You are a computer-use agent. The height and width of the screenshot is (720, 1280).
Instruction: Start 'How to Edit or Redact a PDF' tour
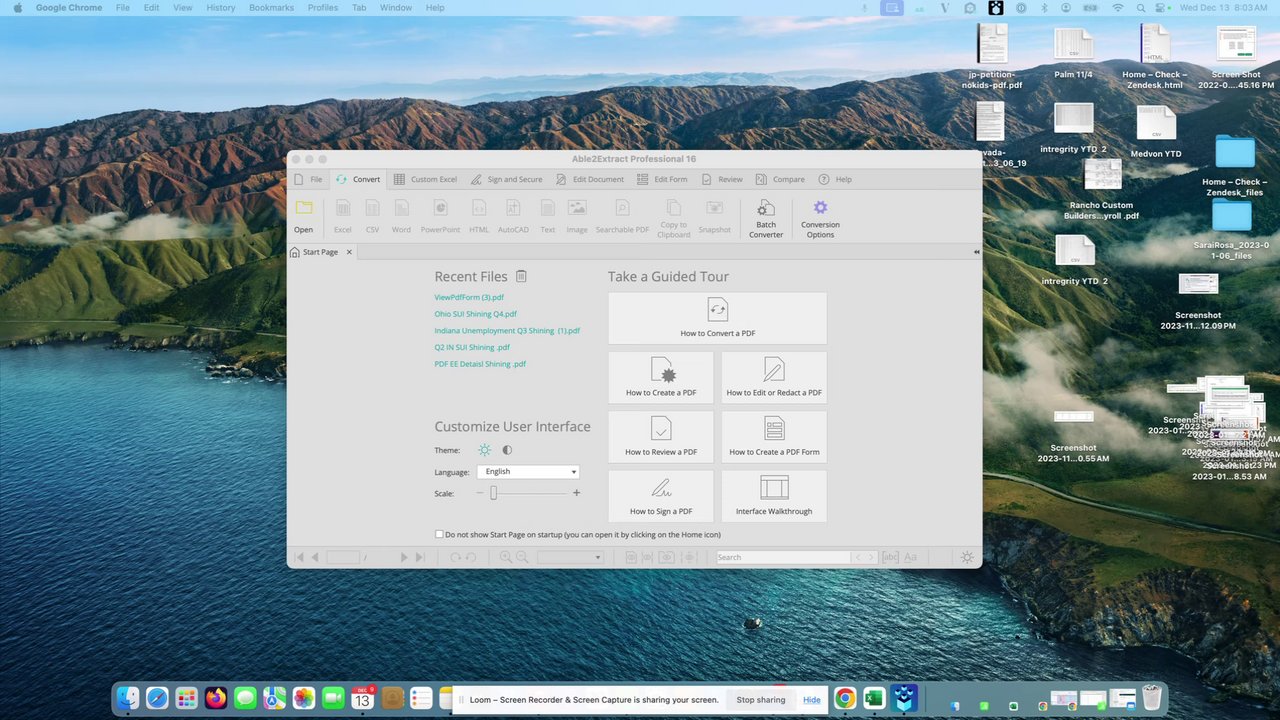774,377
